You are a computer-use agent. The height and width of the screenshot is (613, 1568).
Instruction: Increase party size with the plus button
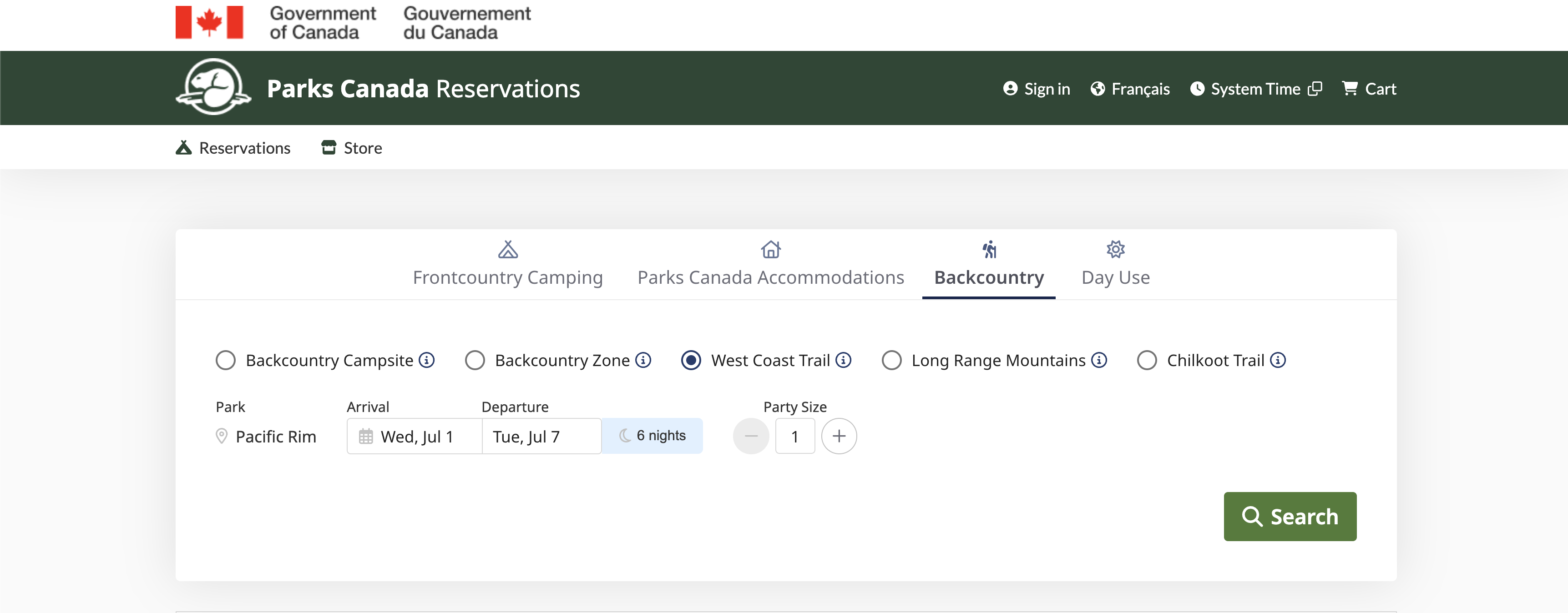coord(839,436)
